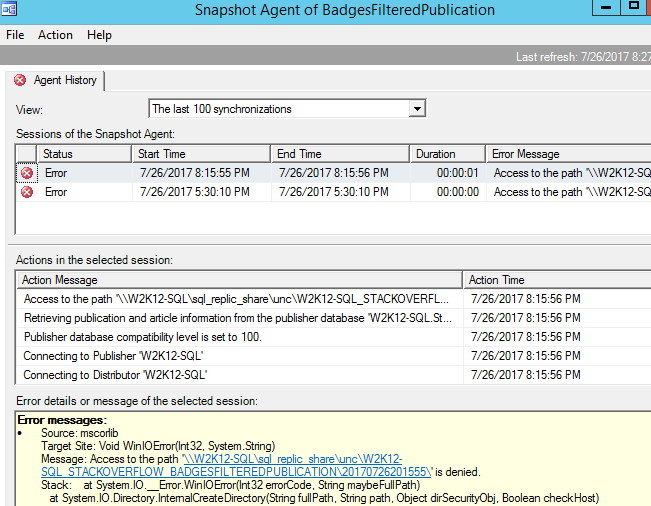
Task: Click the Action Message column header
Action: 238,280
